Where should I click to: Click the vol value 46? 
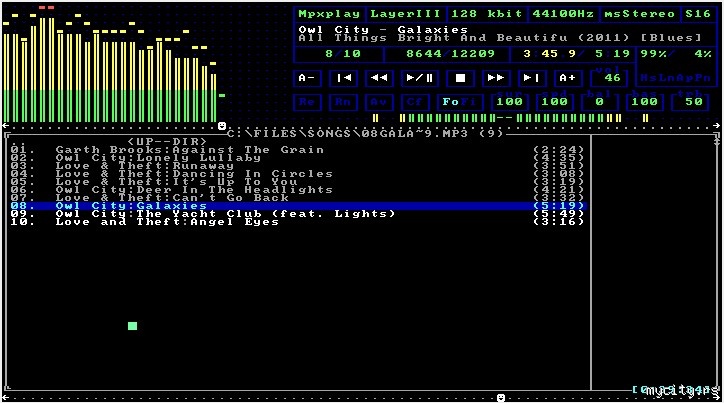tap(613, 78)
